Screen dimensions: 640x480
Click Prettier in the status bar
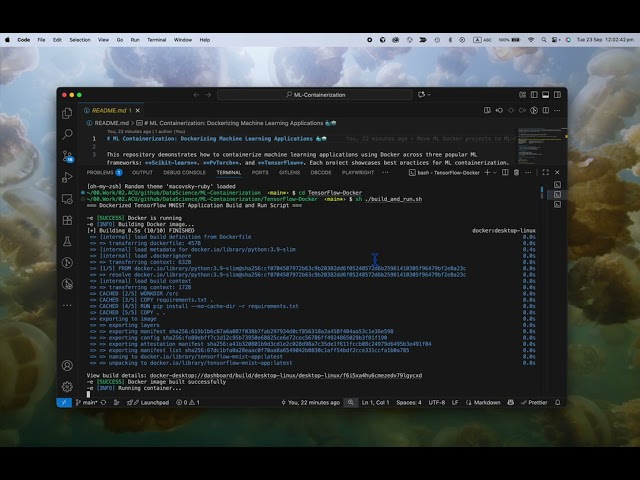pos(534,402)
